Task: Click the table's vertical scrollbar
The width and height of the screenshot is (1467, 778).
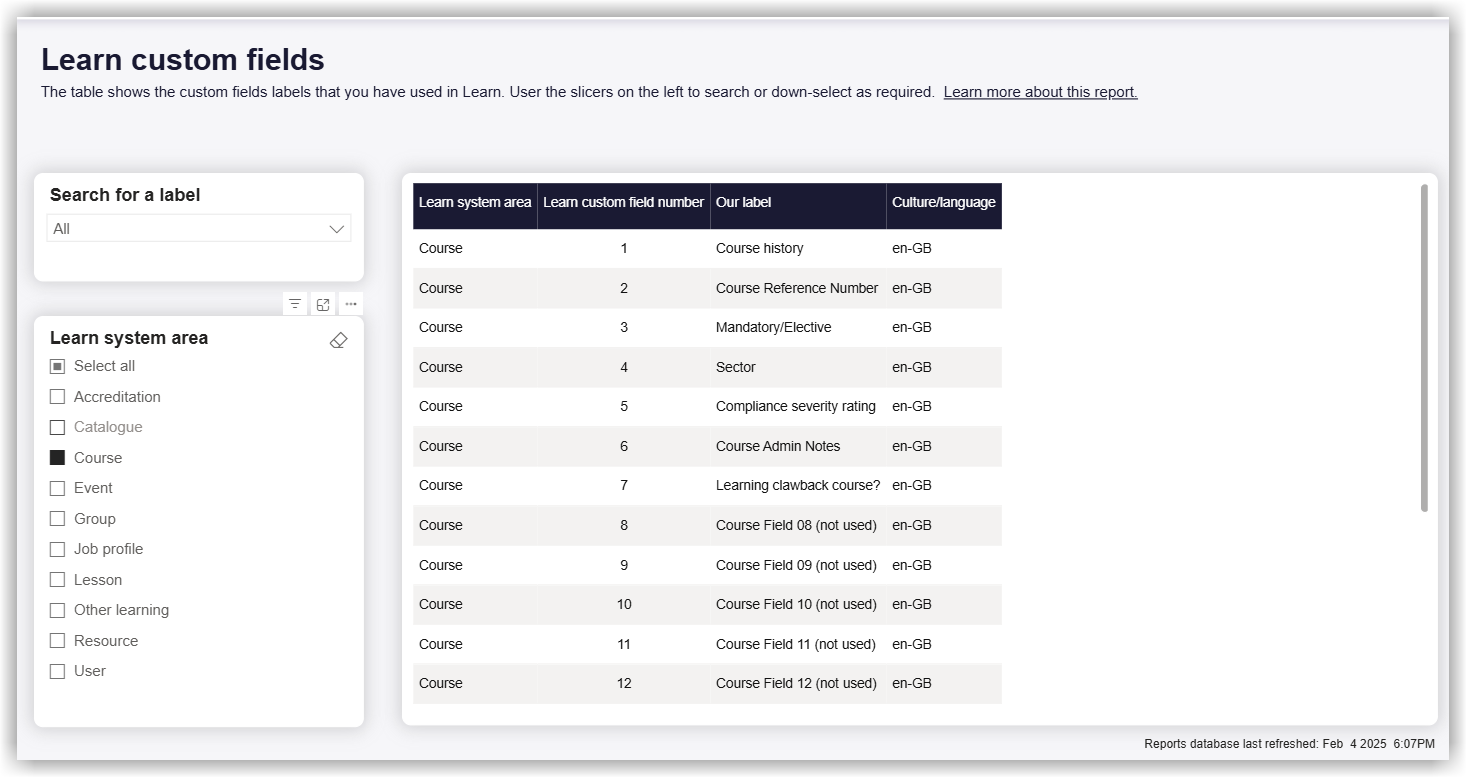Action: pyautogui.click(x=1424, y=348)
